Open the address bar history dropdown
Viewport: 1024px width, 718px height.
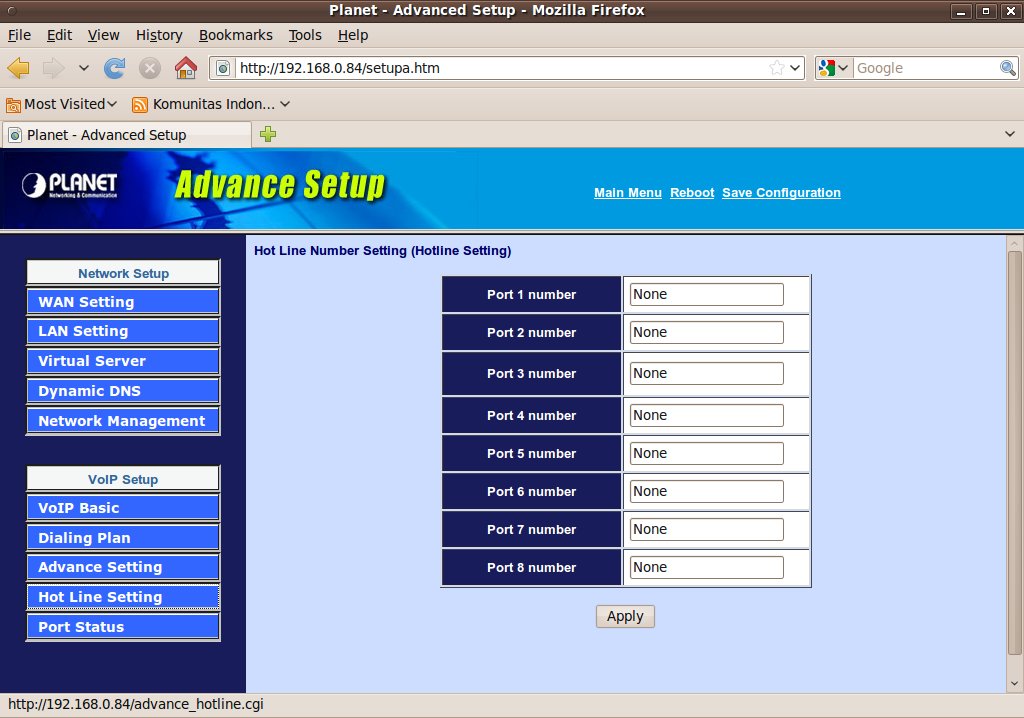tap(795, 68)
